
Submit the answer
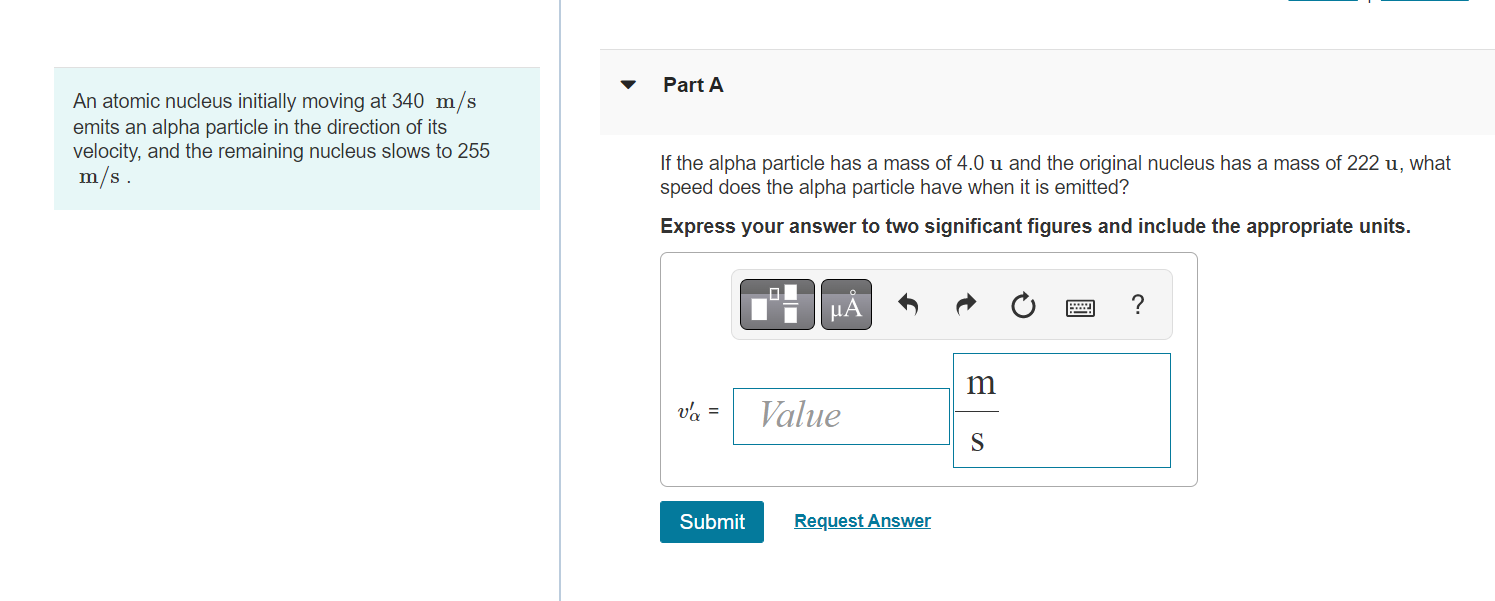(x=711, y=521)
